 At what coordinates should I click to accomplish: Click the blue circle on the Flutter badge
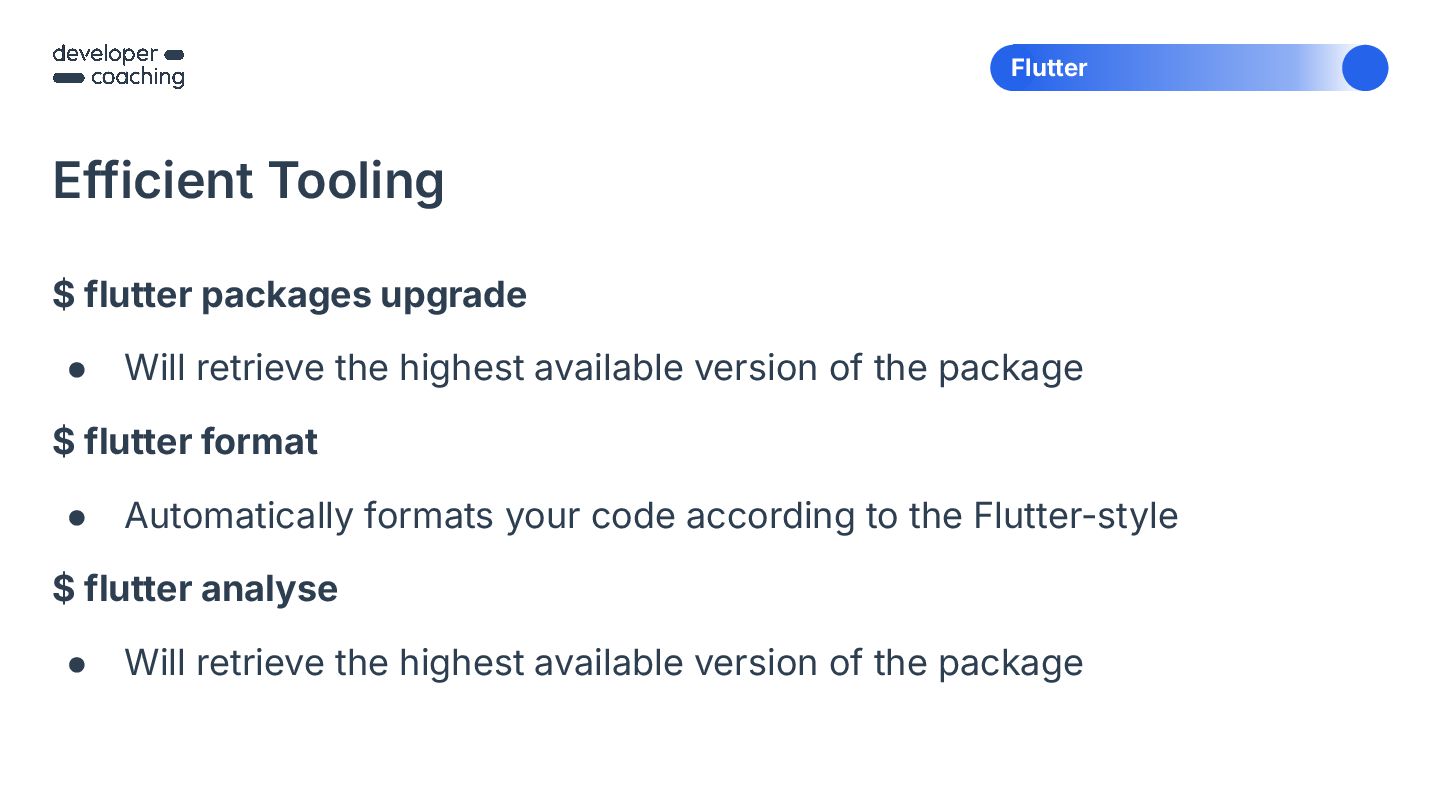1364,68
